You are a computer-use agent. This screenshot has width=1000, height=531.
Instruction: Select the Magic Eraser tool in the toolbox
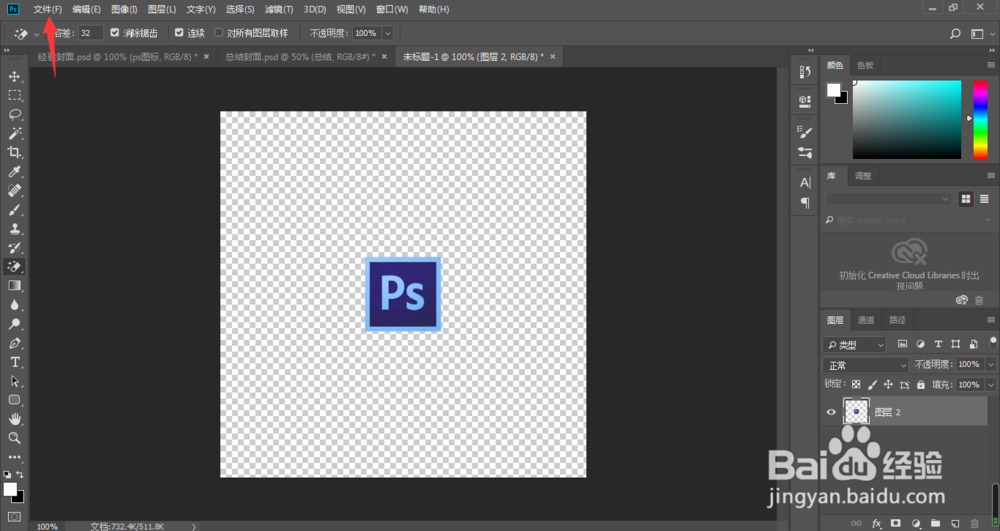pyautogui.click(x=14, y=266)
